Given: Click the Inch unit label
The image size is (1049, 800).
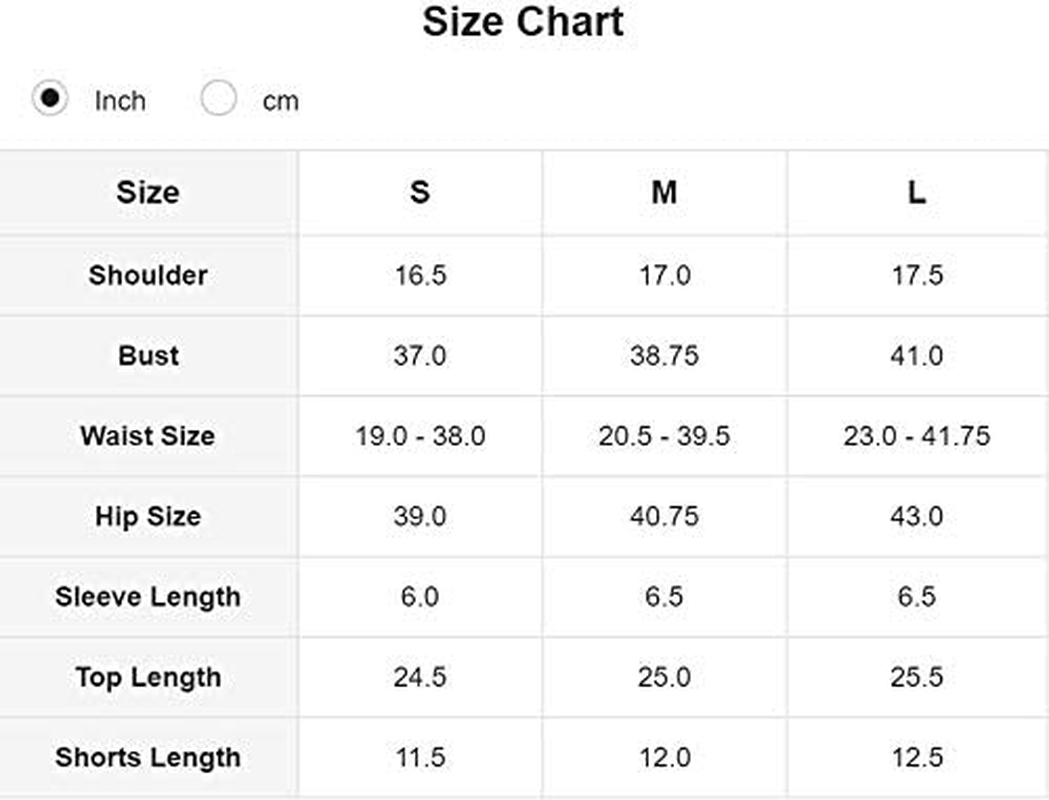Looking at the screenshot, I should coord(120,101).
